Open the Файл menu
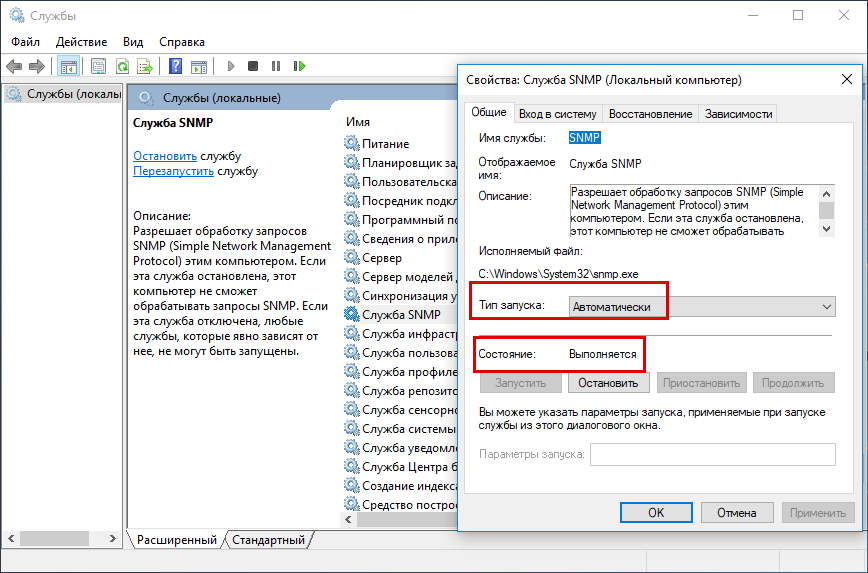This screenshot has width=868, height=573. tap(25, 42)
